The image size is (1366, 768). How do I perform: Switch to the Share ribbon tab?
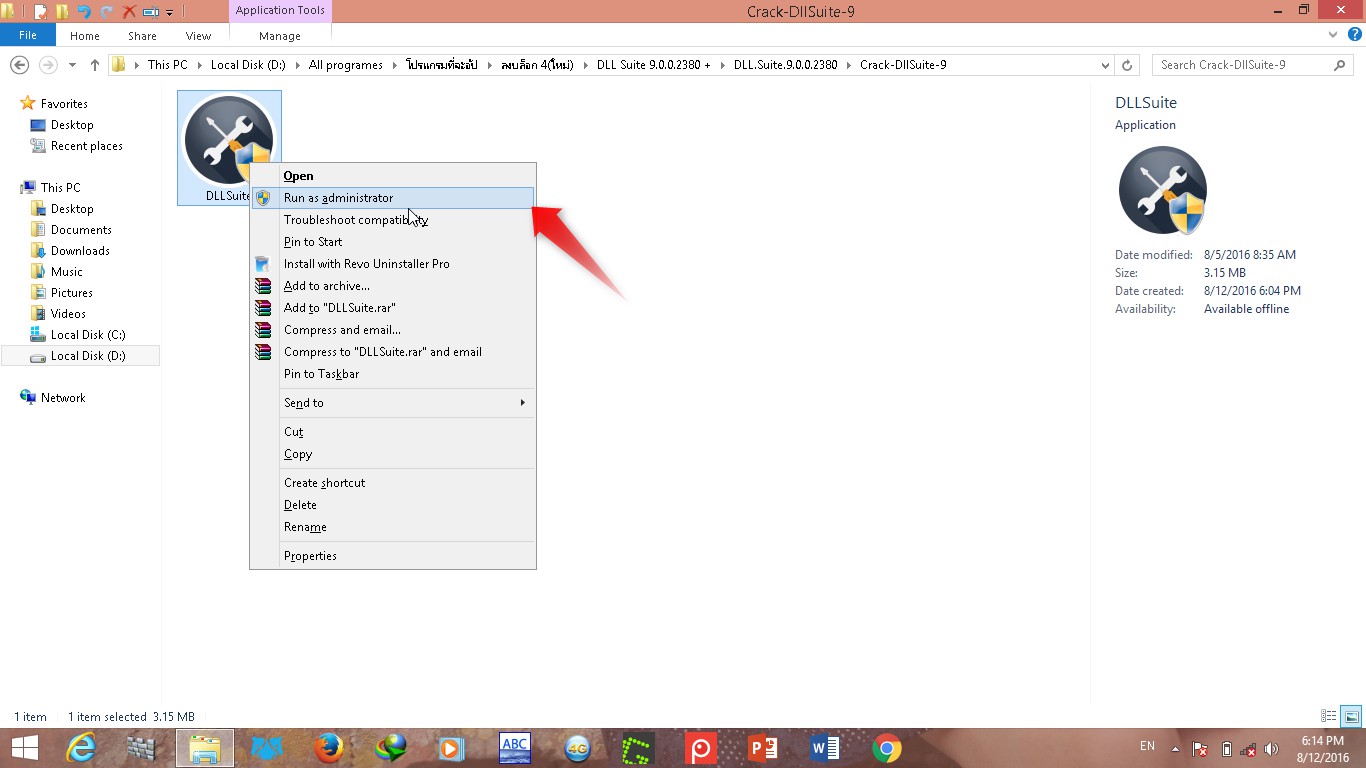tap(142, 36)
